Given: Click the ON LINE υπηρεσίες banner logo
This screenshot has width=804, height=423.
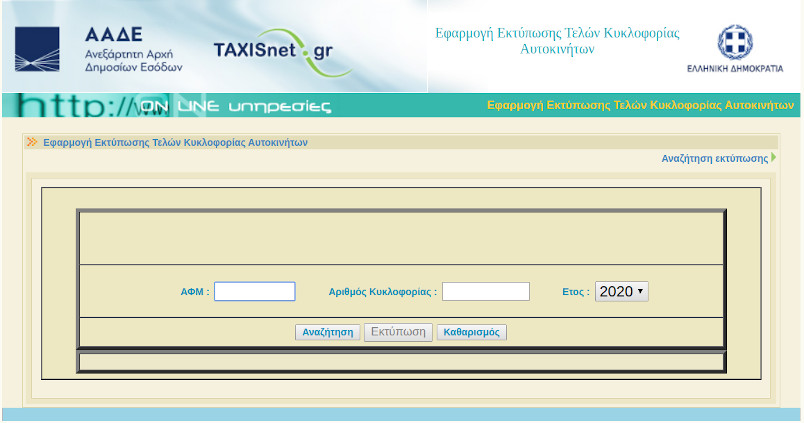Looking at the screenshot, I should pos(235,106).
